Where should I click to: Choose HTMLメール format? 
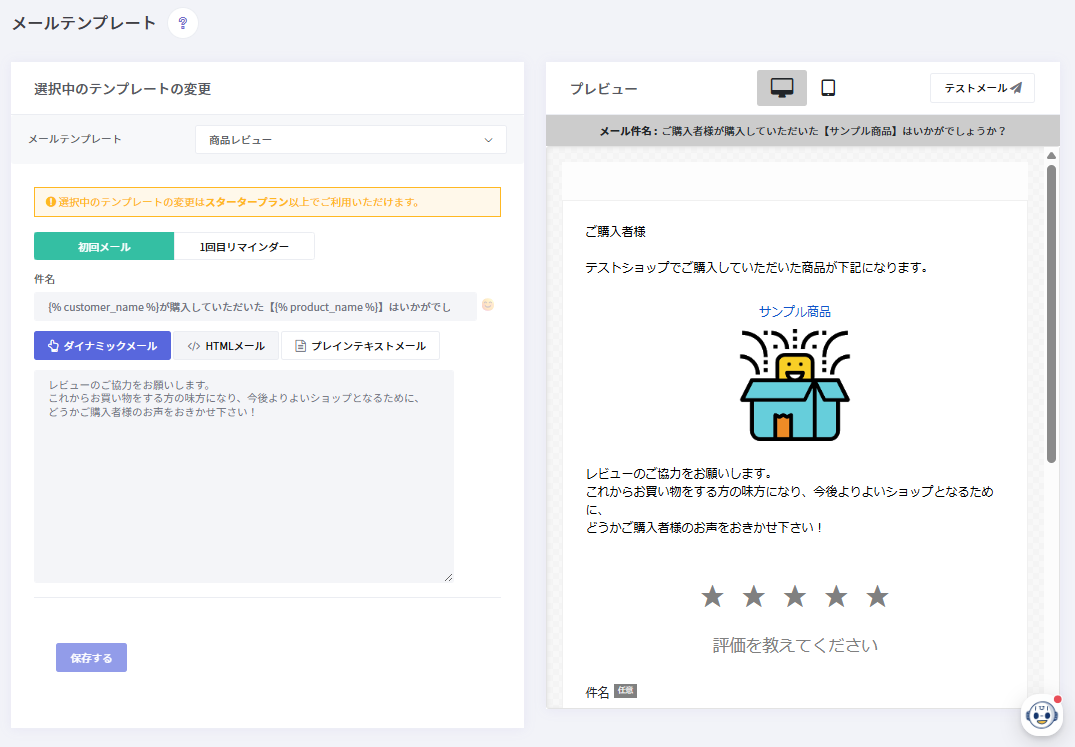click(226, 346)
